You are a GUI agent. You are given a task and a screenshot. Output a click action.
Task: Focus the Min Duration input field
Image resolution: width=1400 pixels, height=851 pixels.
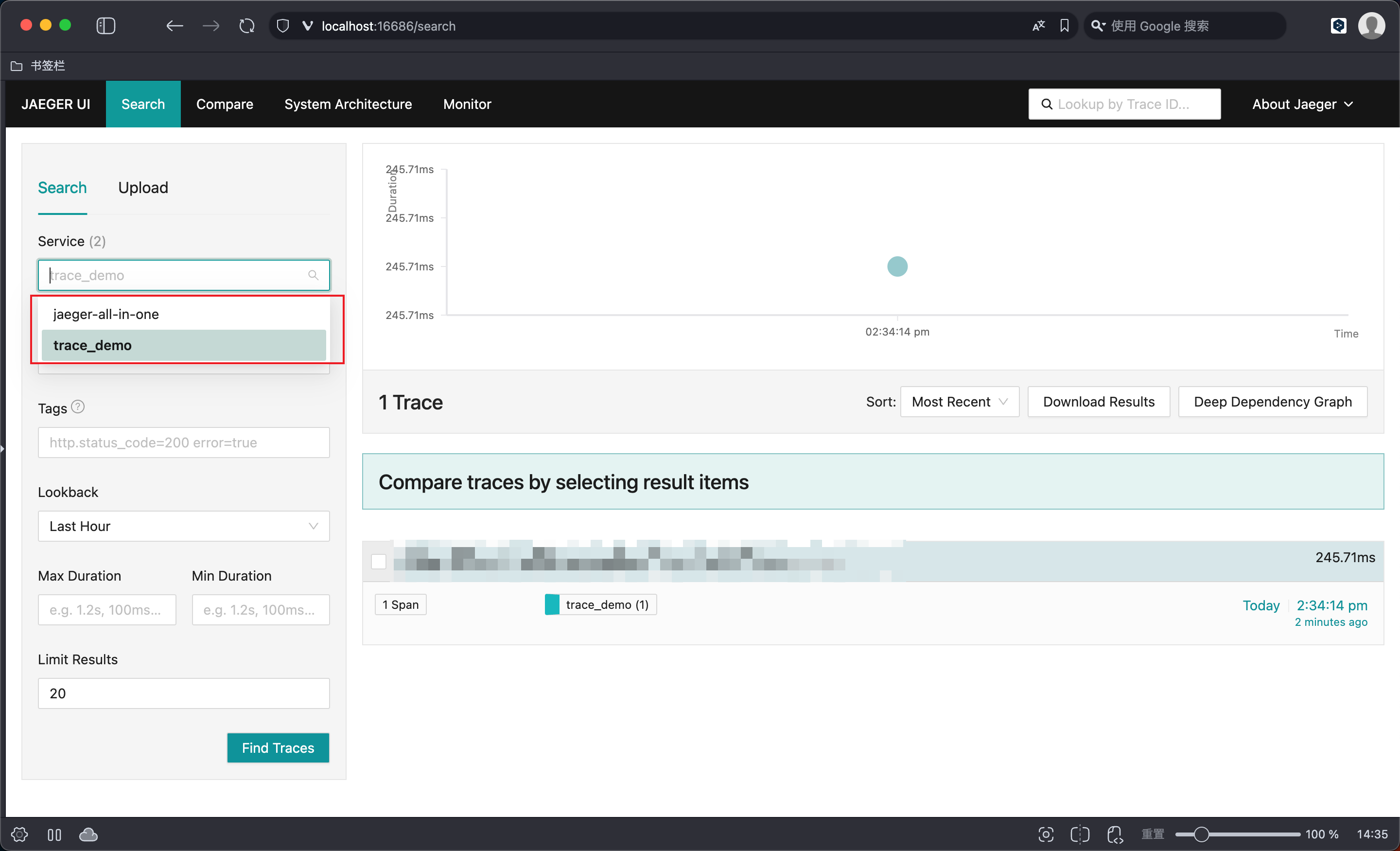261,609
